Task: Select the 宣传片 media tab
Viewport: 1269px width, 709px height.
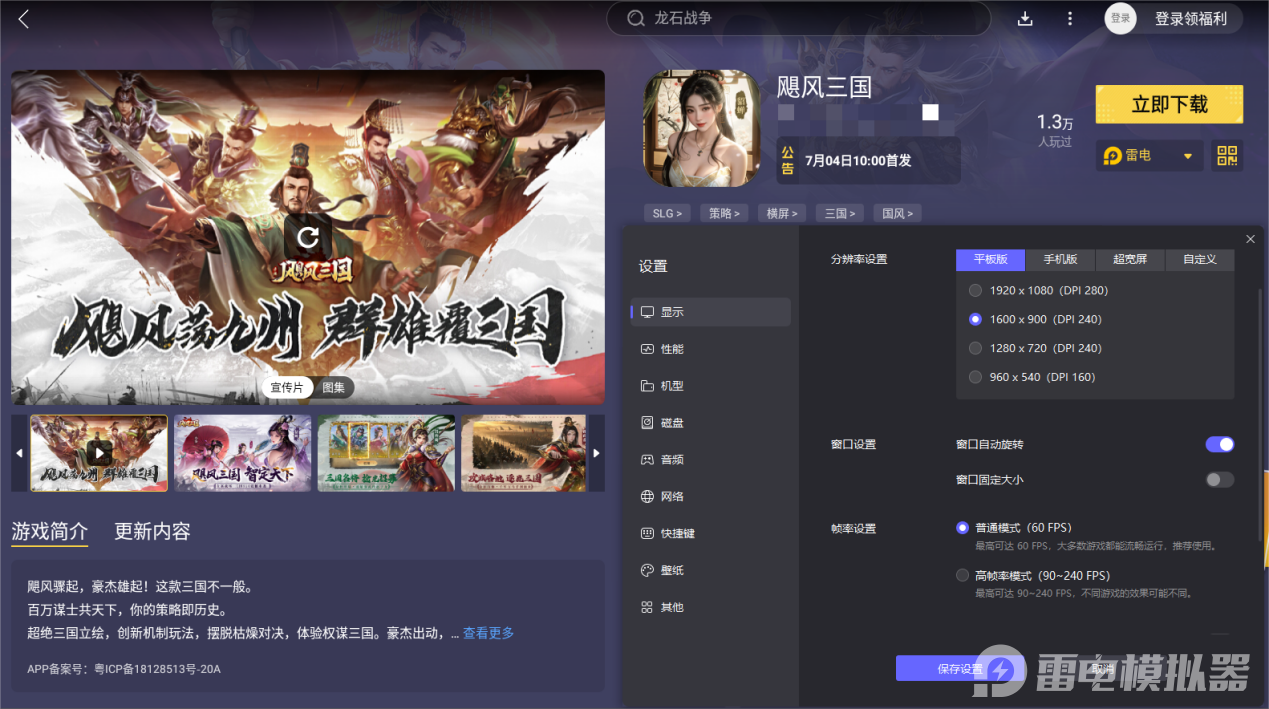Action: (287, 387)
